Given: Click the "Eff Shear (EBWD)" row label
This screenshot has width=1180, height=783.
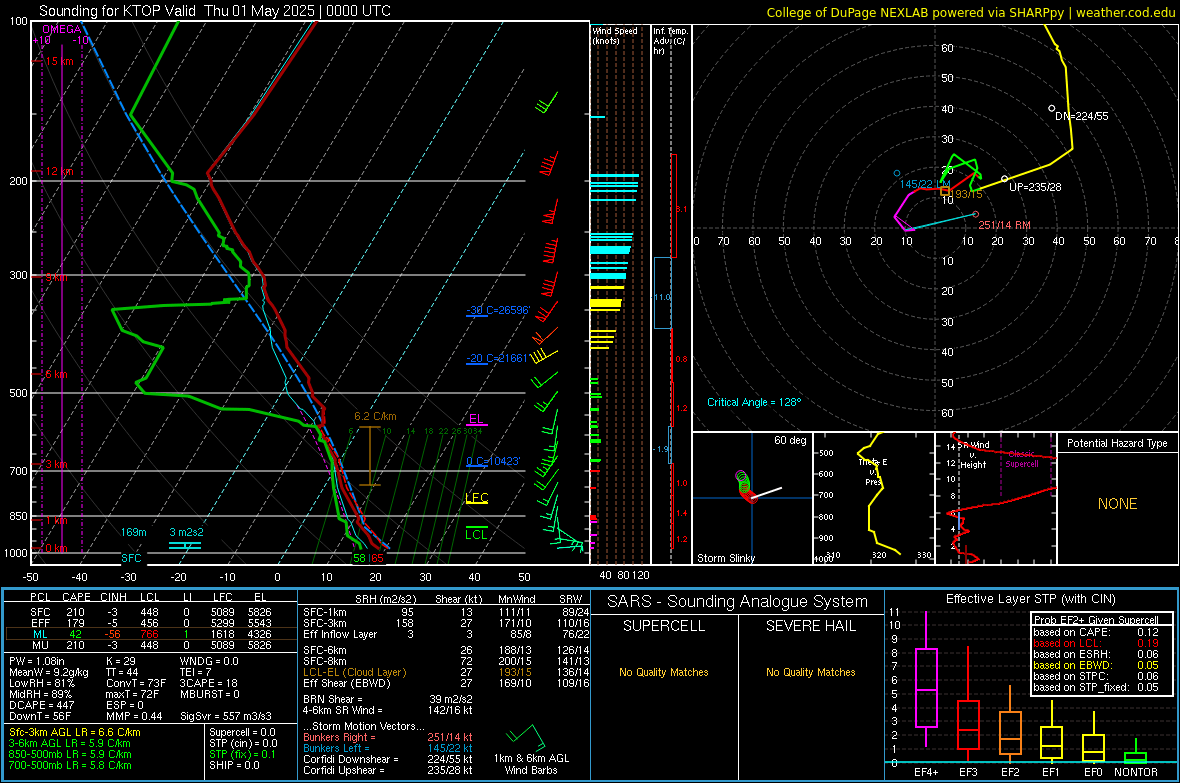Looking at the screenshot, I should pos(346,684).
